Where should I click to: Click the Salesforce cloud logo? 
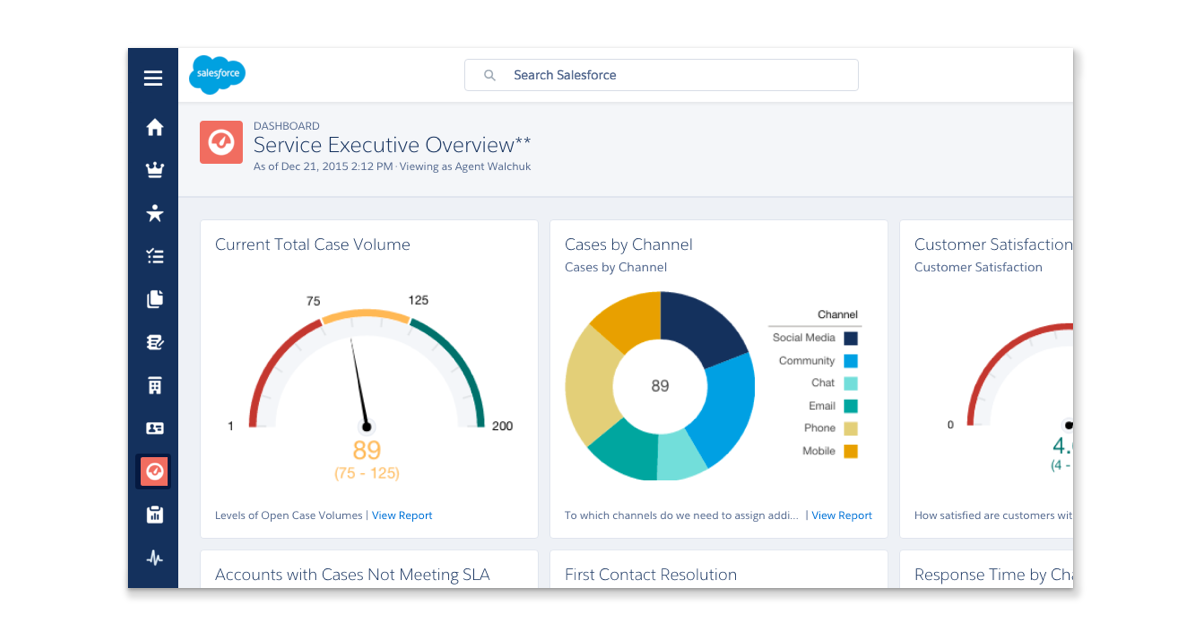pyautogui.click(x=217, y=75)
